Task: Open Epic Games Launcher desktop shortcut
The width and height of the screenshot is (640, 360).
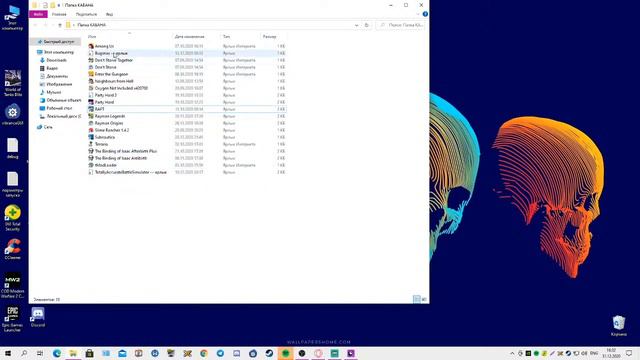Action: click(x=13, y=319)
